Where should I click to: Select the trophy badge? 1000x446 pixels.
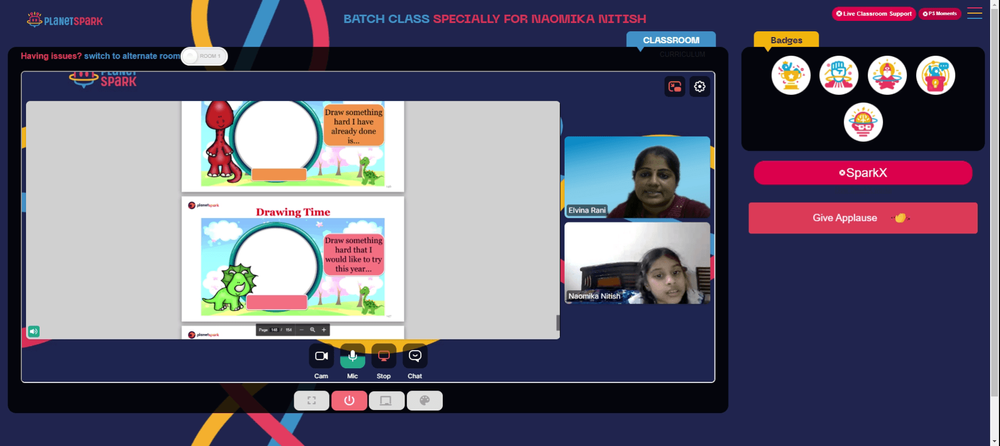coord(791,75)
